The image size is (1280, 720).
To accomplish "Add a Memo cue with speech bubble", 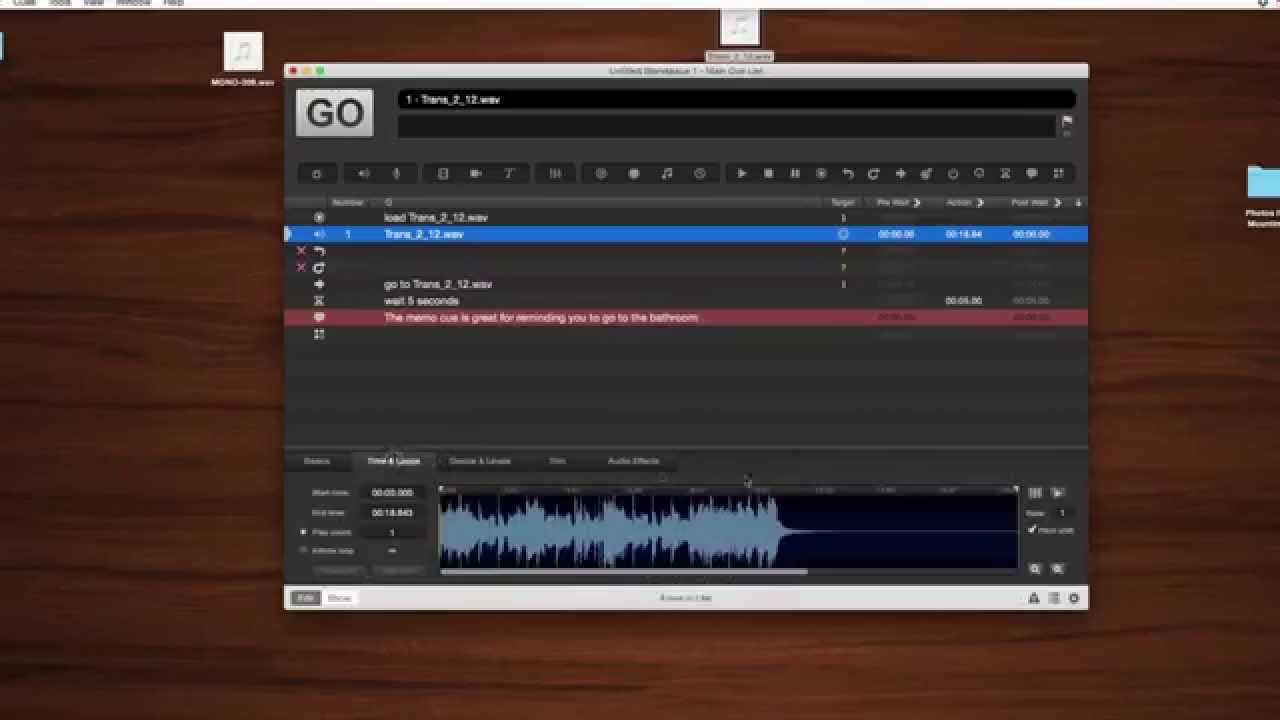I will (x=1032, y=174).
